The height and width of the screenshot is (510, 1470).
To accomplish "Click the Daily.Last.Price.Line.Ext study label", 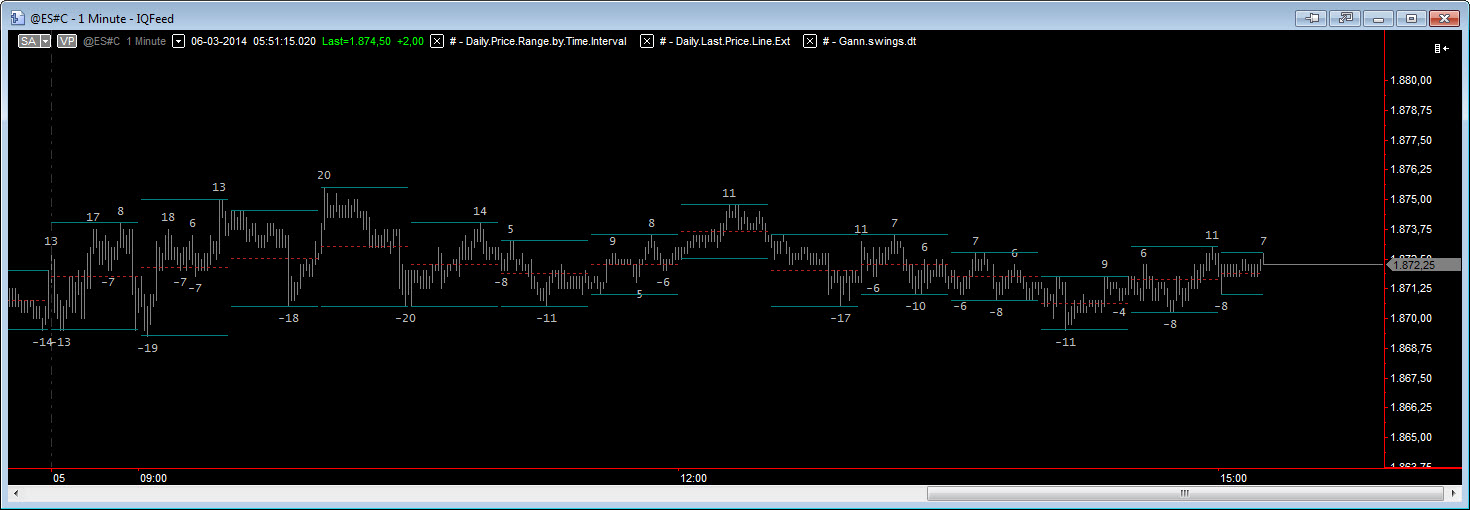I will tap(725, 41).
